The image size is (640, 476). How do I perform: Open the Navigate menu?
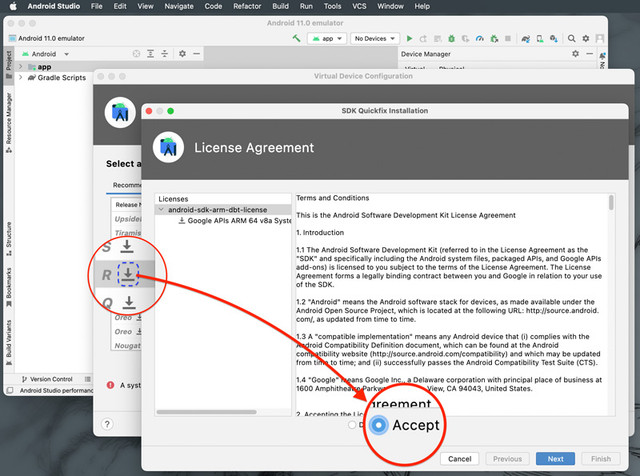[x=179, y=6]
